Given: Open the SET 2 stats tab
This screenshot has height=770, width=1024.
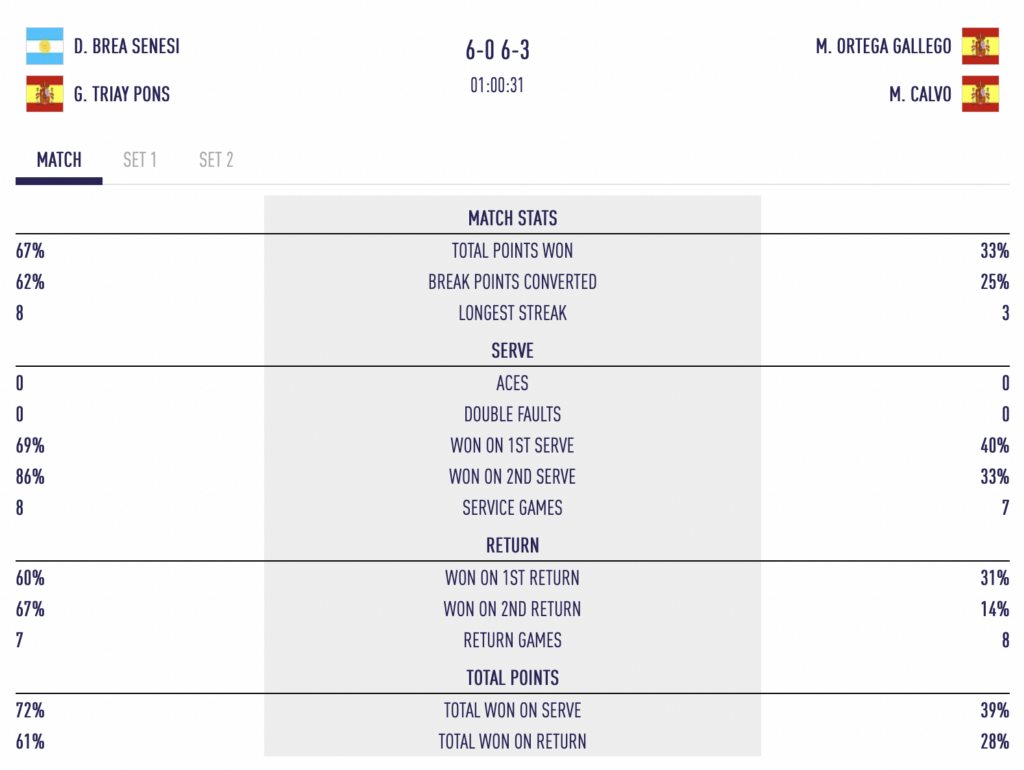Looking at the screenshot, I should pos(216,160).
